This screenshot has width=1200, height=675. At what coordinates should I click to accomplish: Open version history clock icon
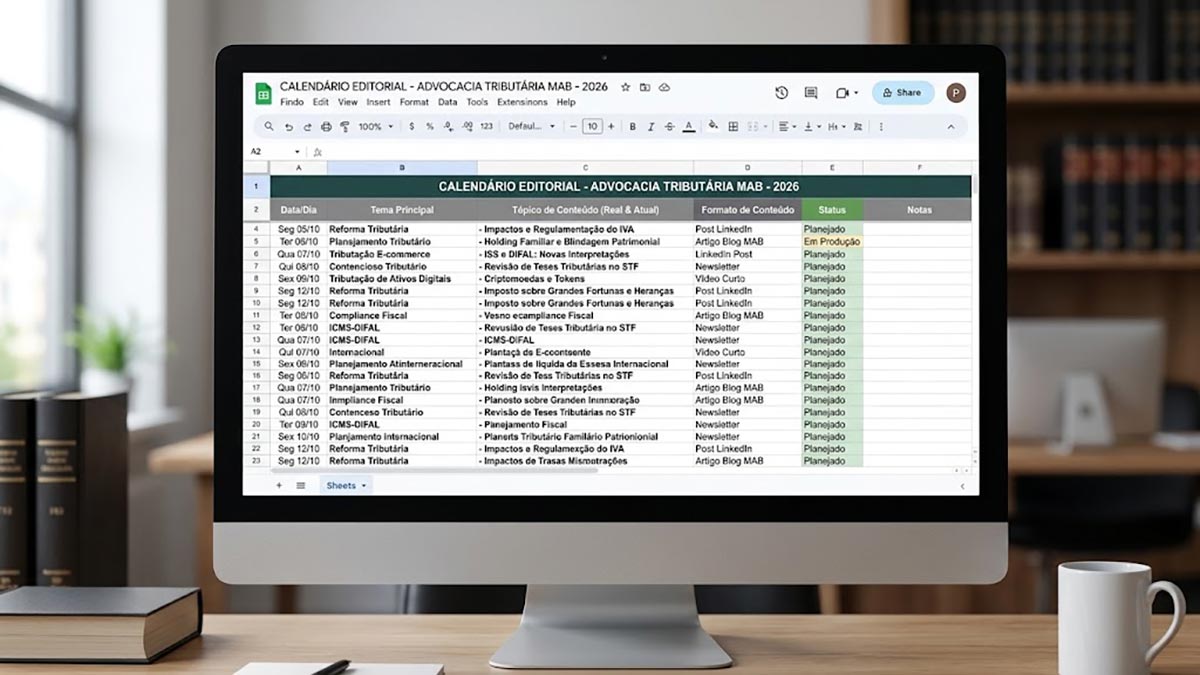781,93
